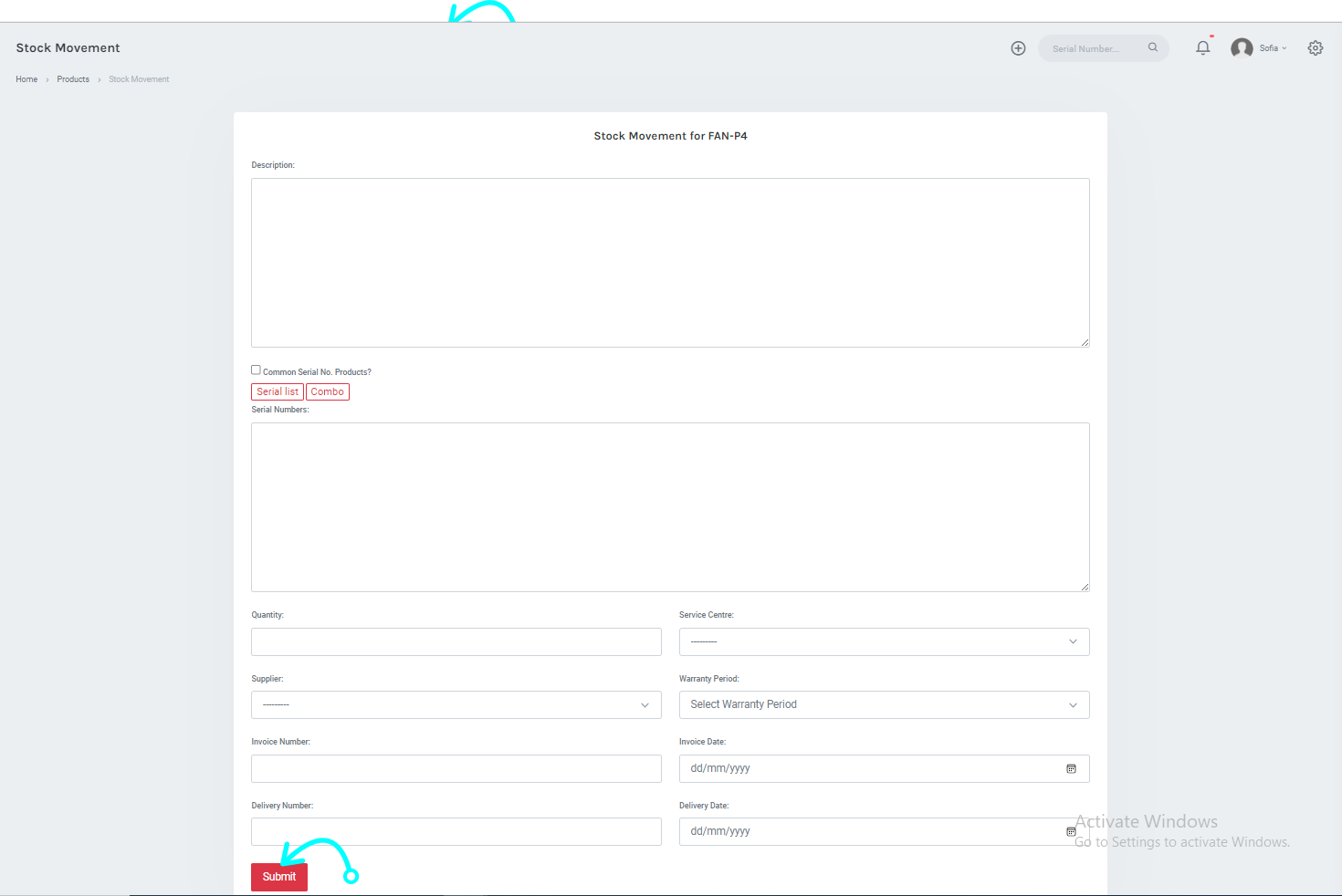This screenshot has height=896, width=1342.
Task: Expand the Service Centre dropdown
Action: 884,641
